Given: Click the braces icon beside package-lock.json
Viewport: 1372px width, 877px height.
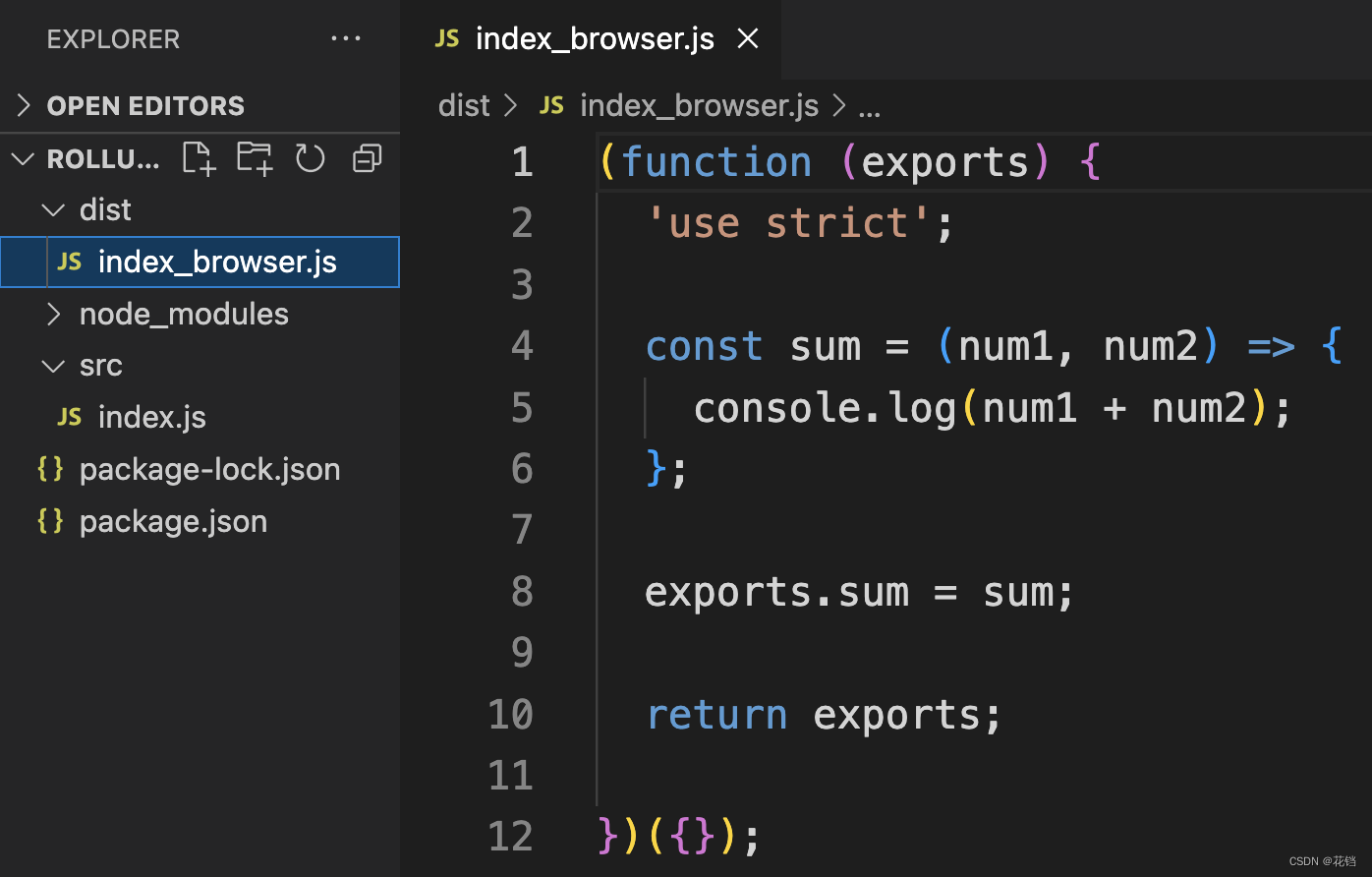Looking at the screenshot, I should 50,469.
